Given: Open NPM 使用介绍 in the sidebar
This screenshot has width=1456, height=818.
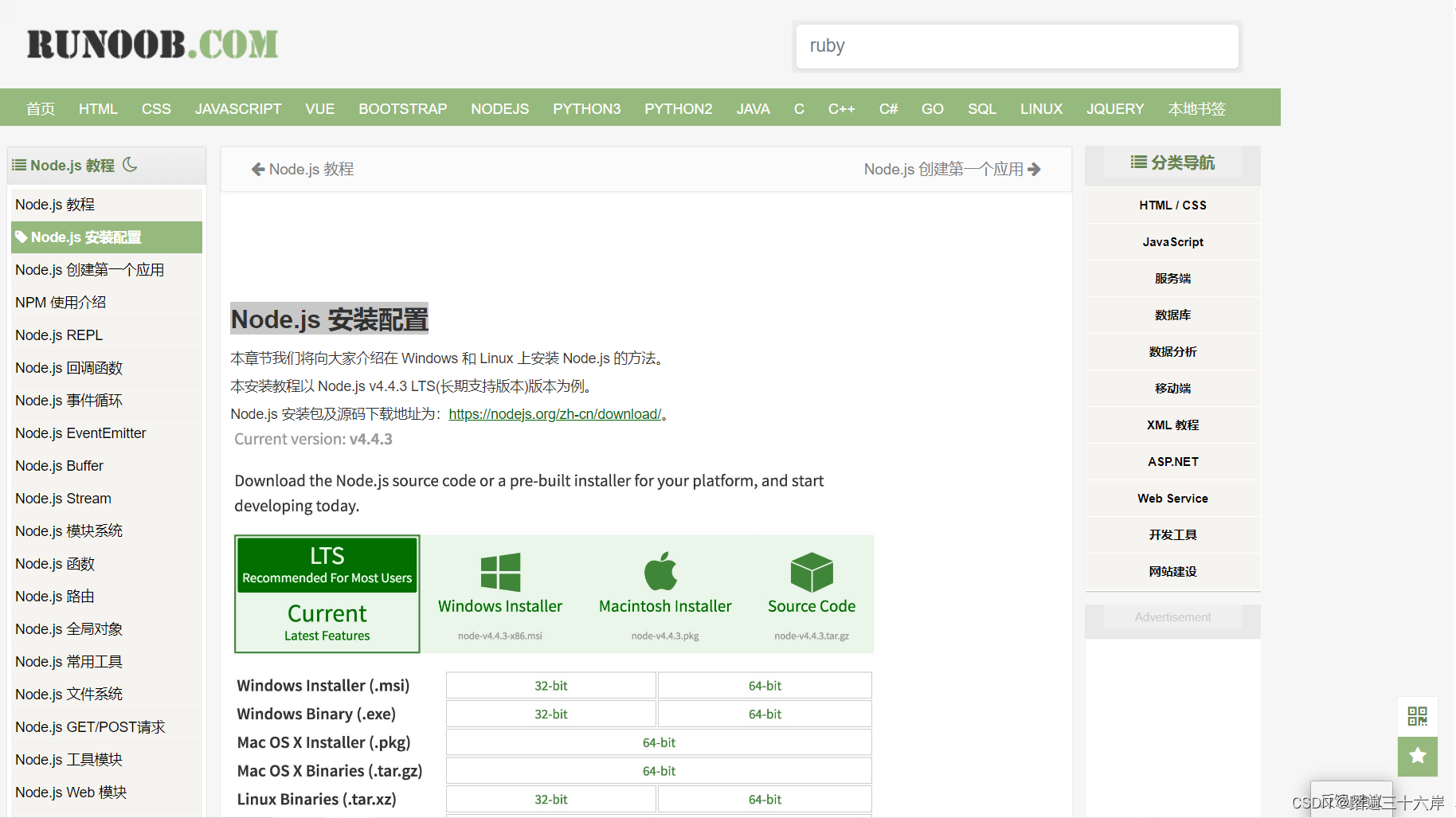Looking at the screenshot, I should pyautogui.click(x=107, y=303).
